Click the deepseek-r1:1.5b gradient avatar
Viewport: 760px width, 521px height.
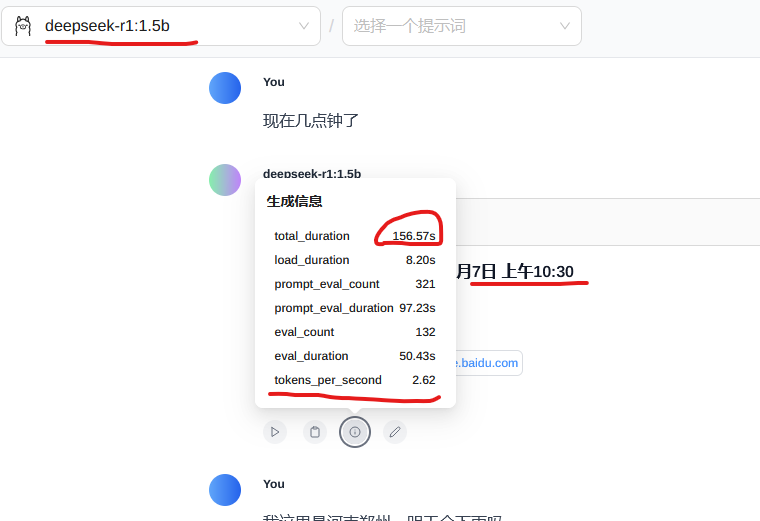225,180
